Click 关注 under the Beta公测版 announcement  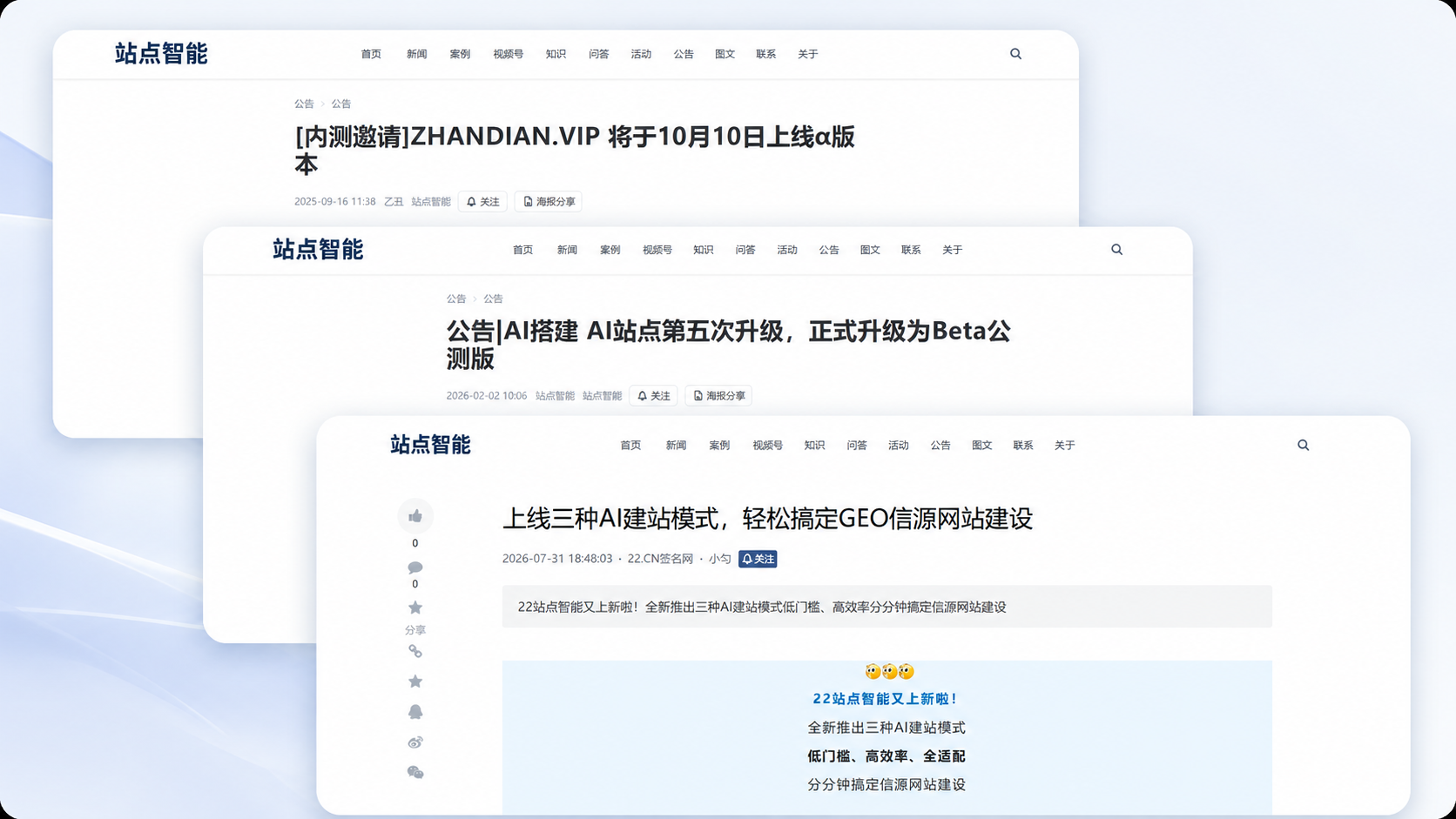click(653, 396)
